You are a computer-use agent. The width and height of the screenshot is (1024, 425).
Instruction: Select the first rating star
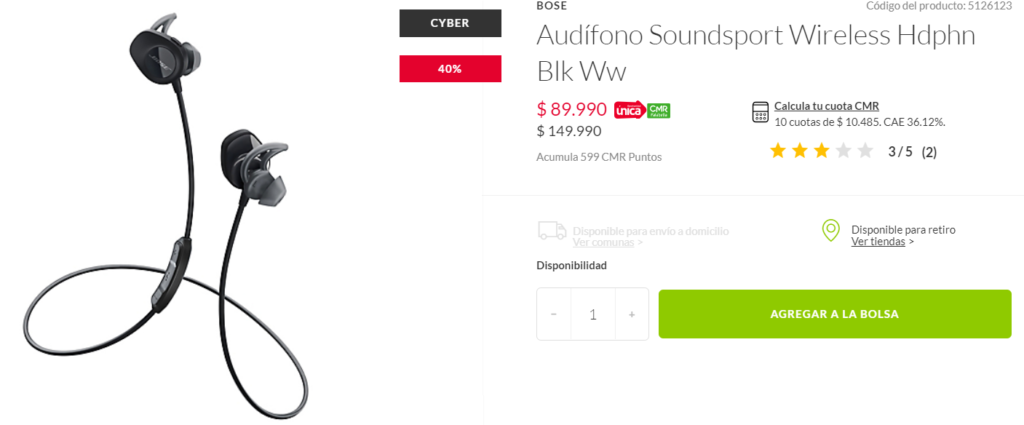tap(777, 151)
